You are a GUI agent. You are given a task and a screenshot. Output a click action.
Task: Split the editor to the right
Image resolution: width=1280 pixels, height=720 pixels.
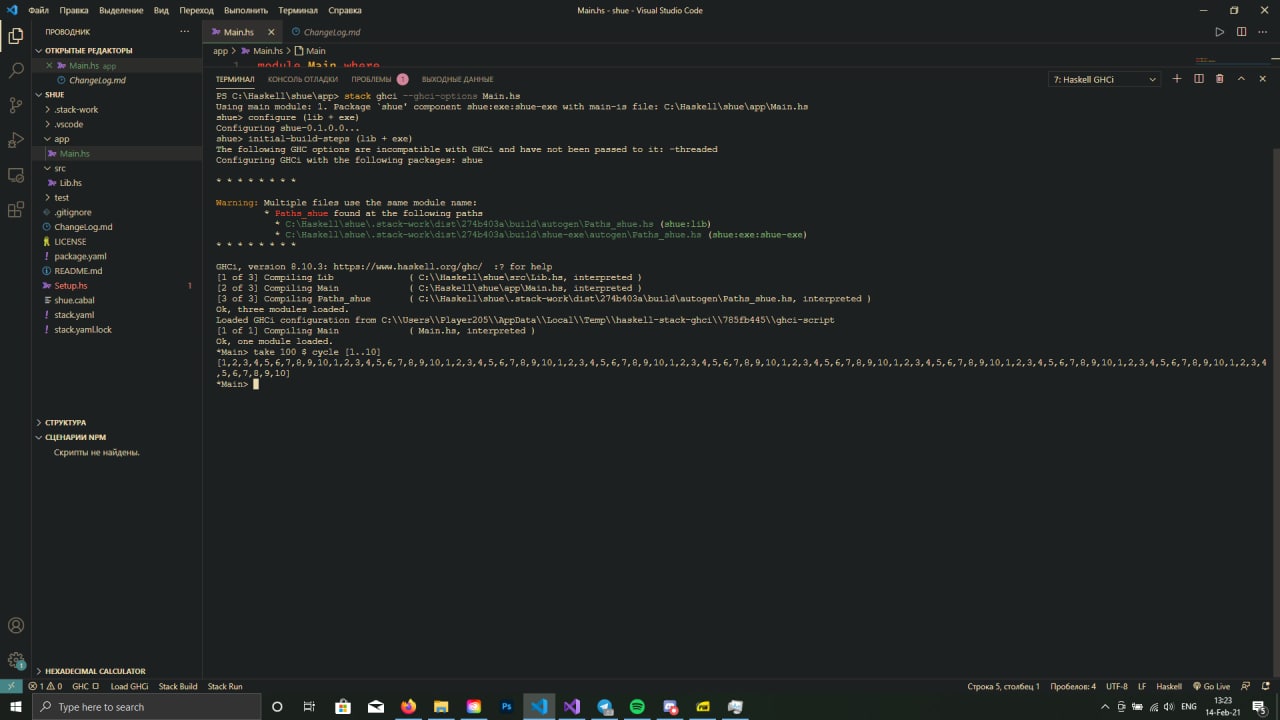(1241, 32)
